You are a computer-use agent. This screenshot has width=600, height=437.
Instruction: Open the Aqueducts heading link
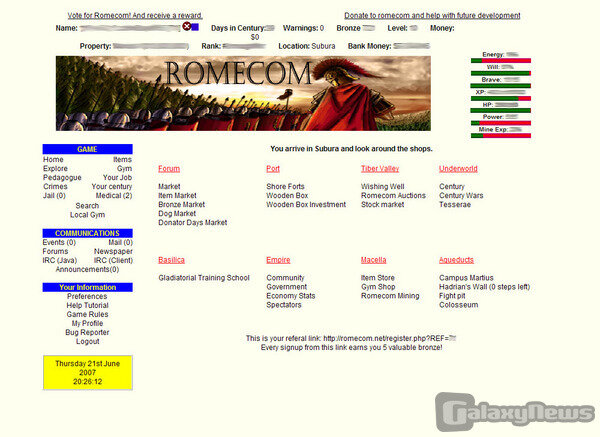pyautogui.click(x=456, y=260)
